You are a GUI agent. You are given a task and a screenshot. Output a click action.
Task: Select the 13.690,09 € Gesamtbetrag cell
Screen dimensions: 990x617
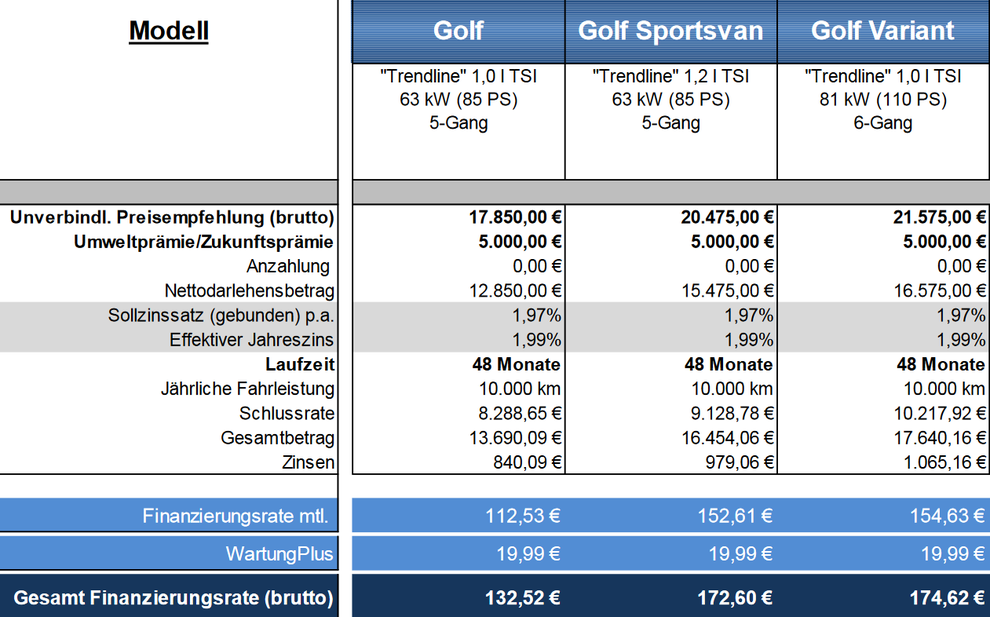click(515, 438)
